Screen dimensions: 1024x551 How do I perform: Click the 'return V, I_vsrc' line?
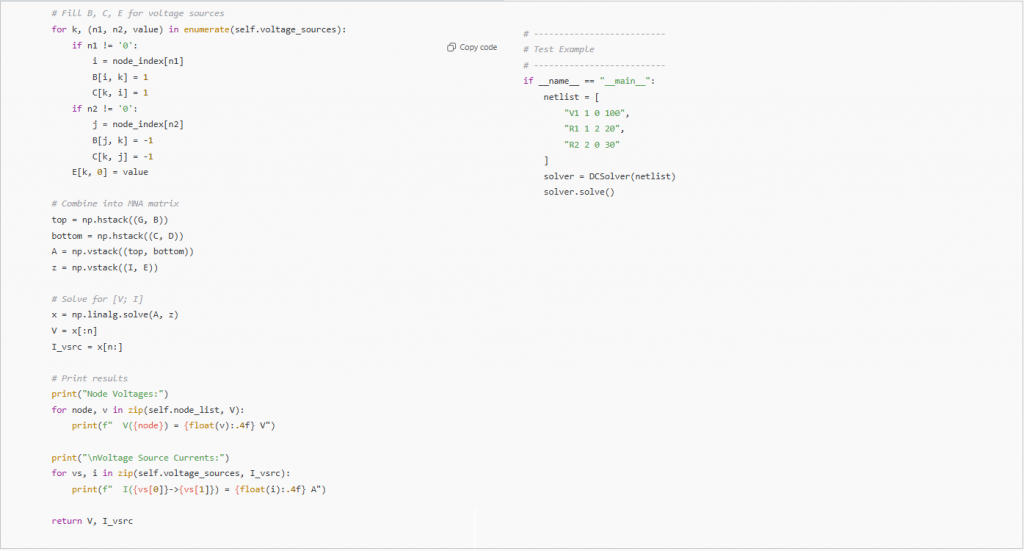[x=86, y=521]
